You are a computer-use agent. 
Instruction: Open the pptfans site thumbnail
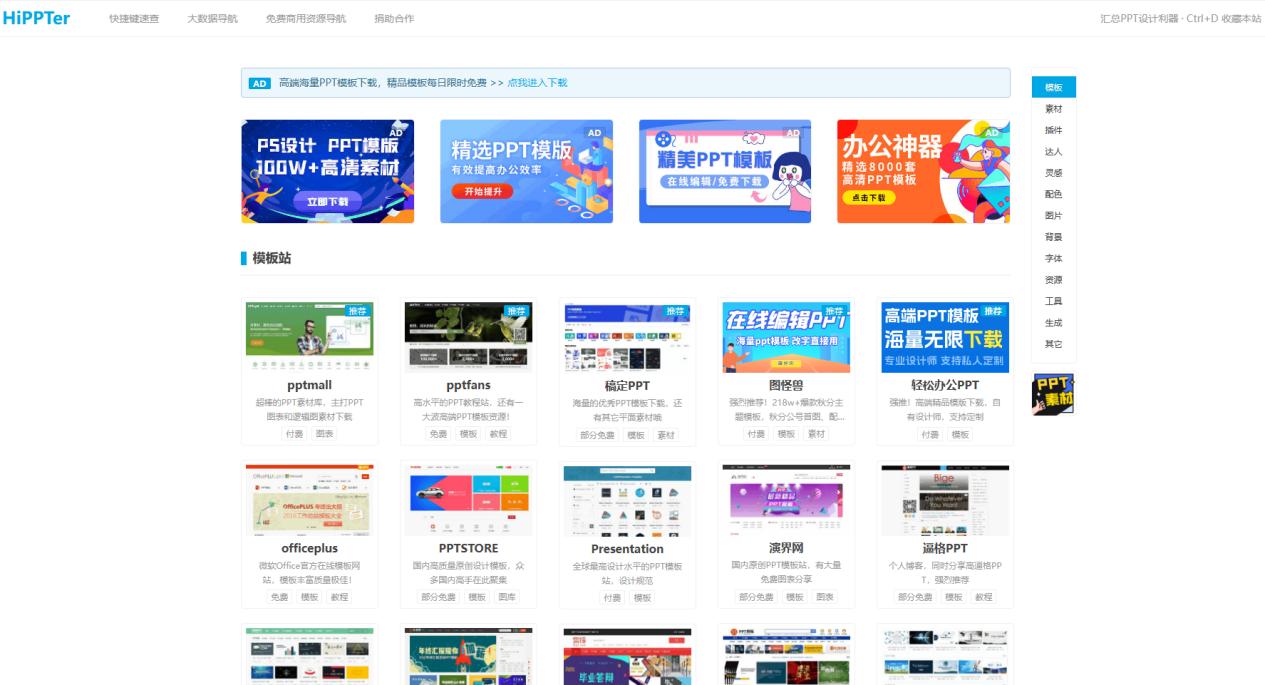[468, 334]
